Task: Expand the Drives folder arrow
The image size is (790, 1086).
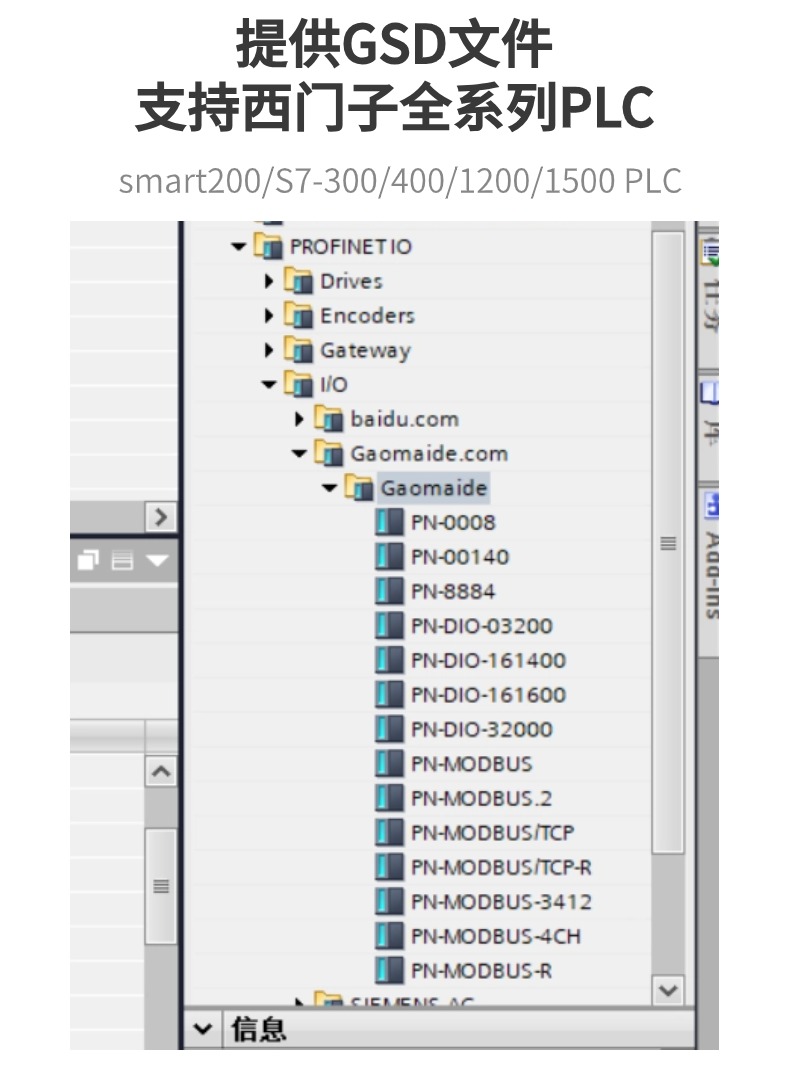Action: tap(269, 281)
